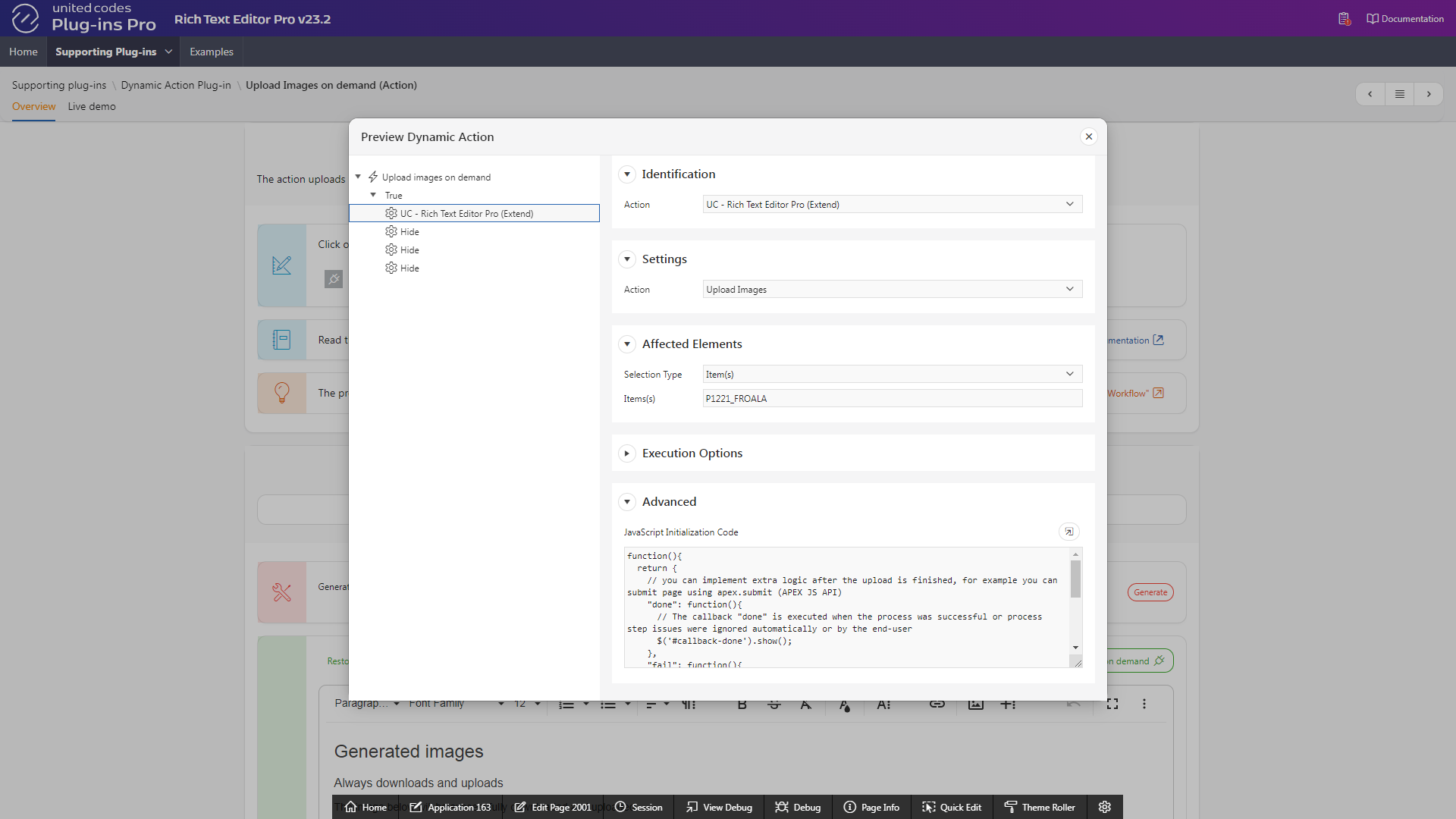
Task: Expand the Execution Options section
Action: click(x=627, y=453)
